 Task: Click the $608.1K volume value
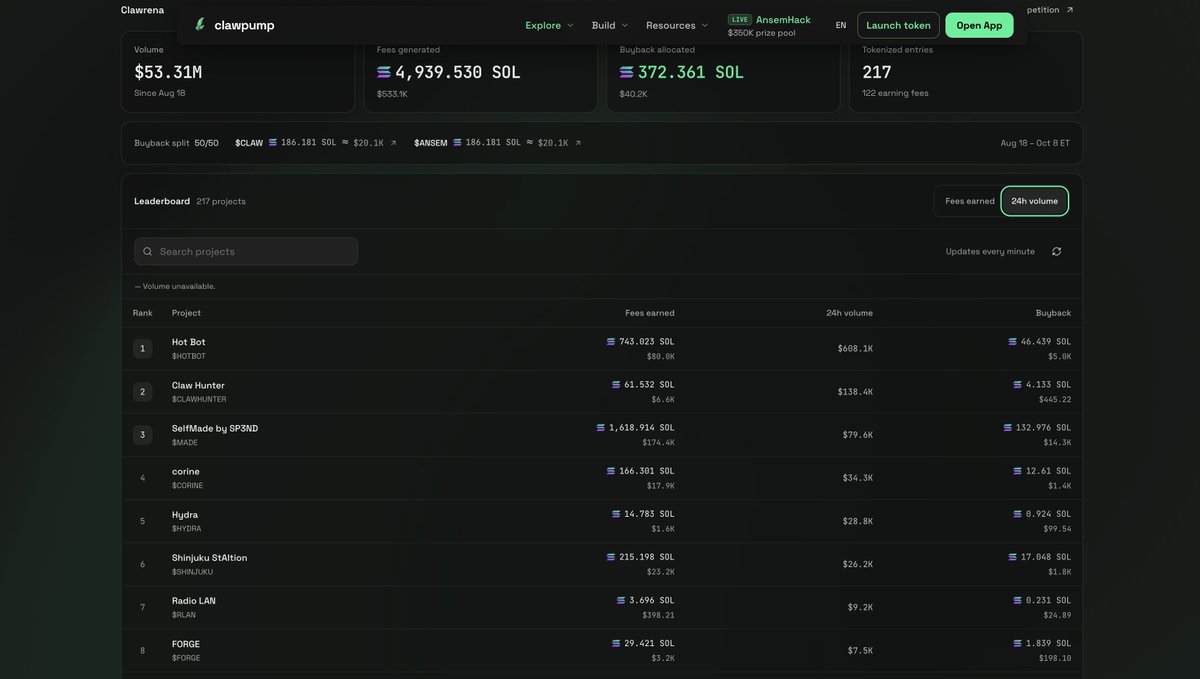(855, 349)
